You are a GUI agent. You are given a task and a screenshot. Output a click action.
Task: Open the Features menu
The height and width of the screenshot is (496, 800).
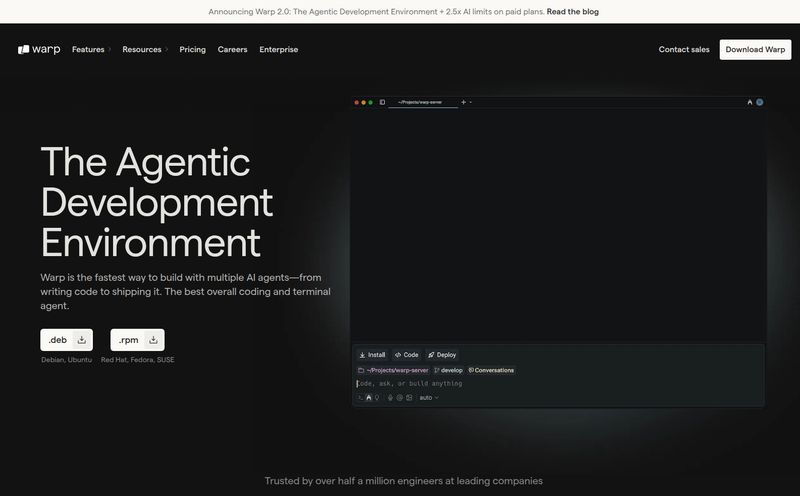click(91, 49)
